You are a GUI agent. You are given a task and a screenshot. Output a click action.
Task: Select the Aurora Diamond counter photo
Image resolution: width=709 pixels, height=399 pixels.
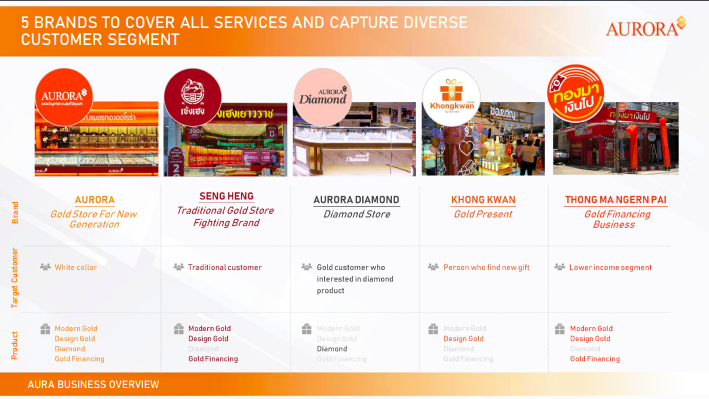(354, 139)
